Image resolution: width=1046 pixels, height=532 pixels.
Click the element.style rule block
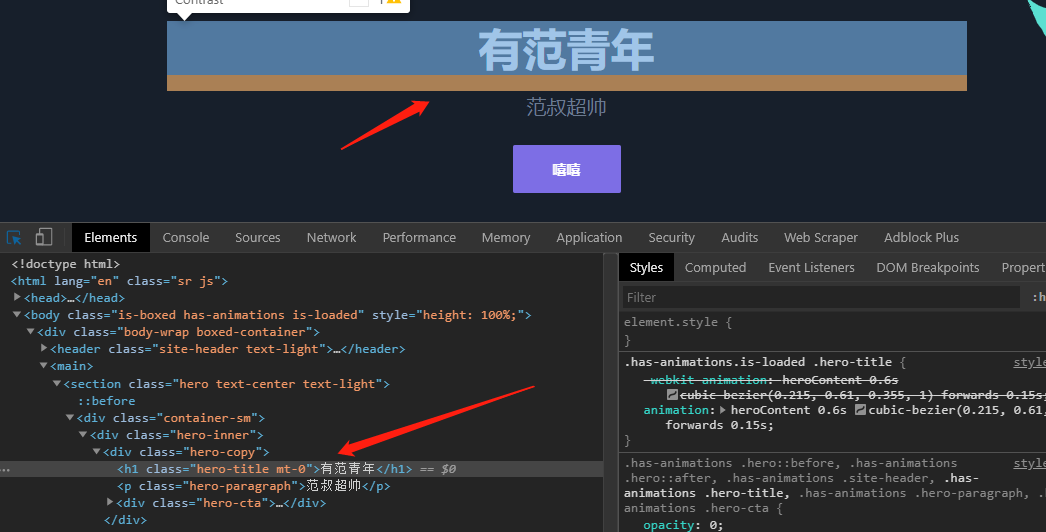(833, 331)
